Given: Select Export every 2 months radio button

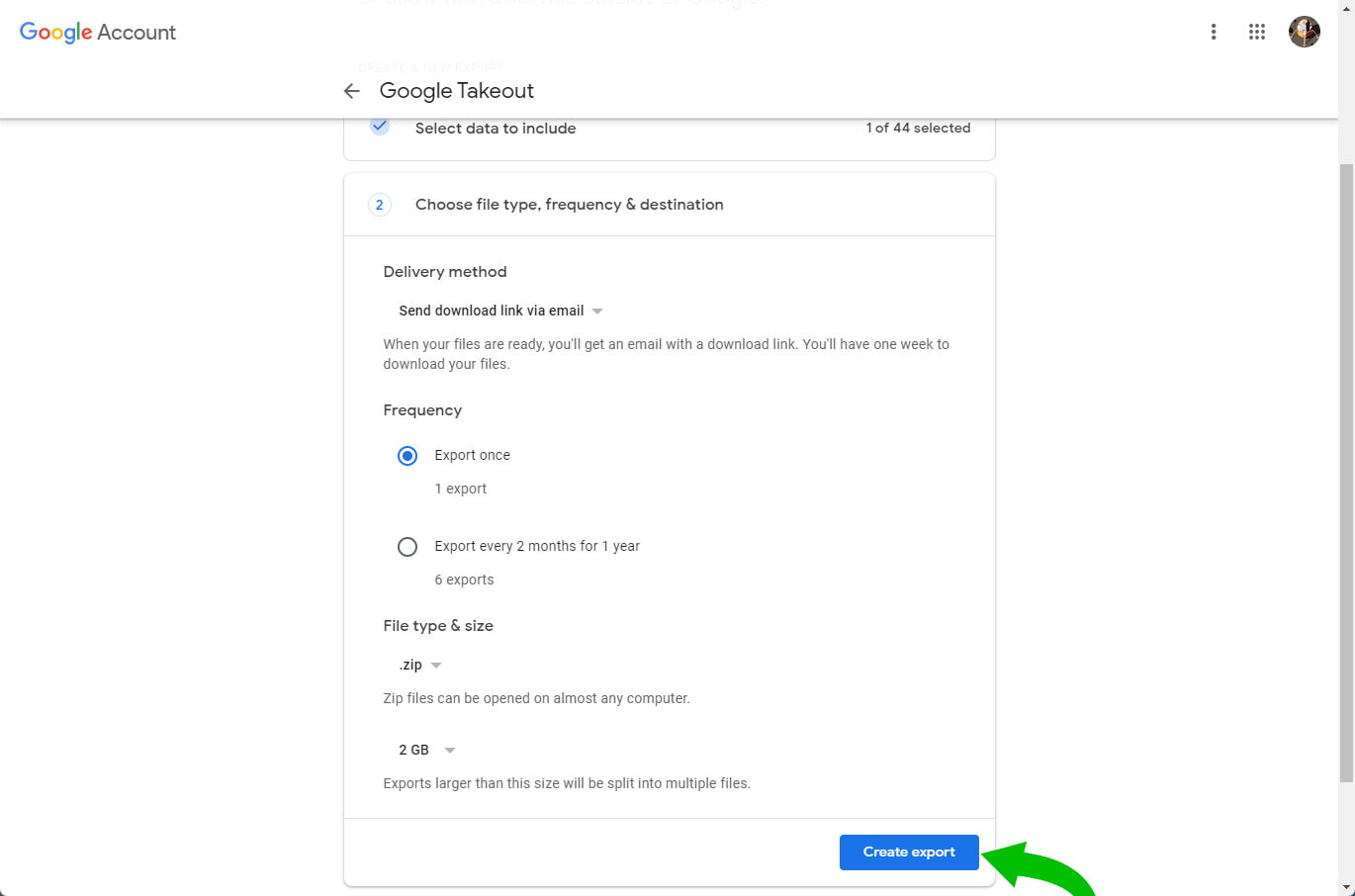Looking at the screenshot, I should [407, 547].
